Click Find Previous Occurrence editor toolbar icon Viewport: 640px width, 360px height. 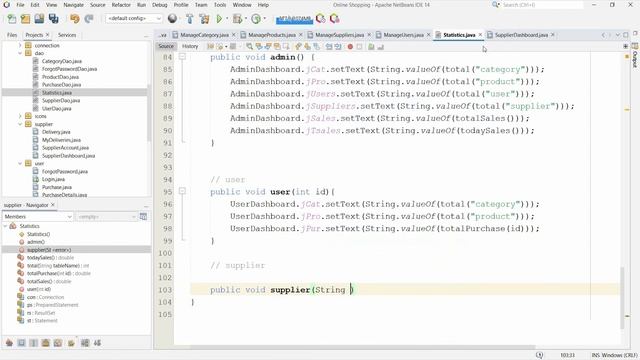pos(258,47)
